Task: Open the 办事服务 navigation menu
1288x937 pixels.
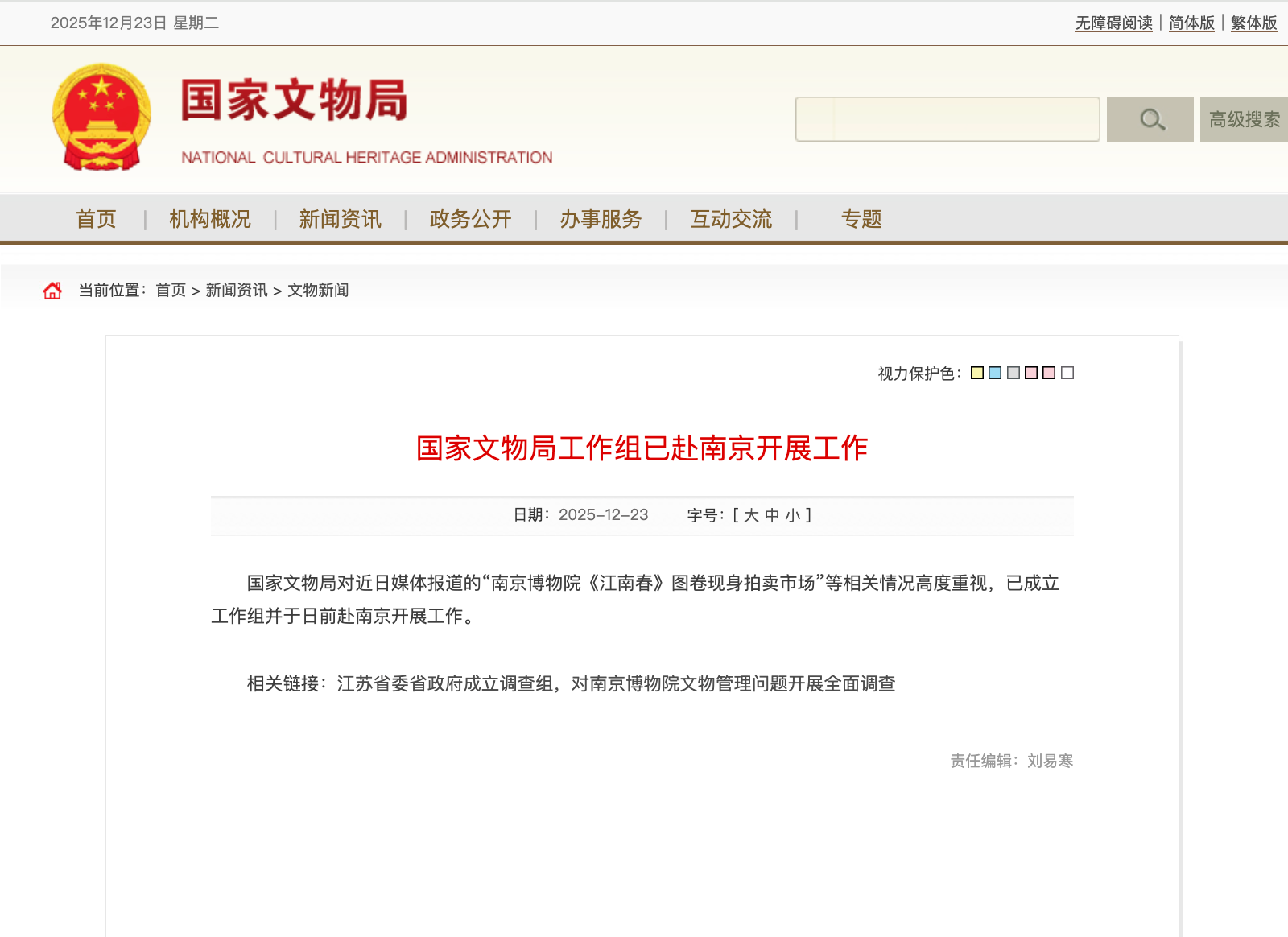Action: click(601, 218)
